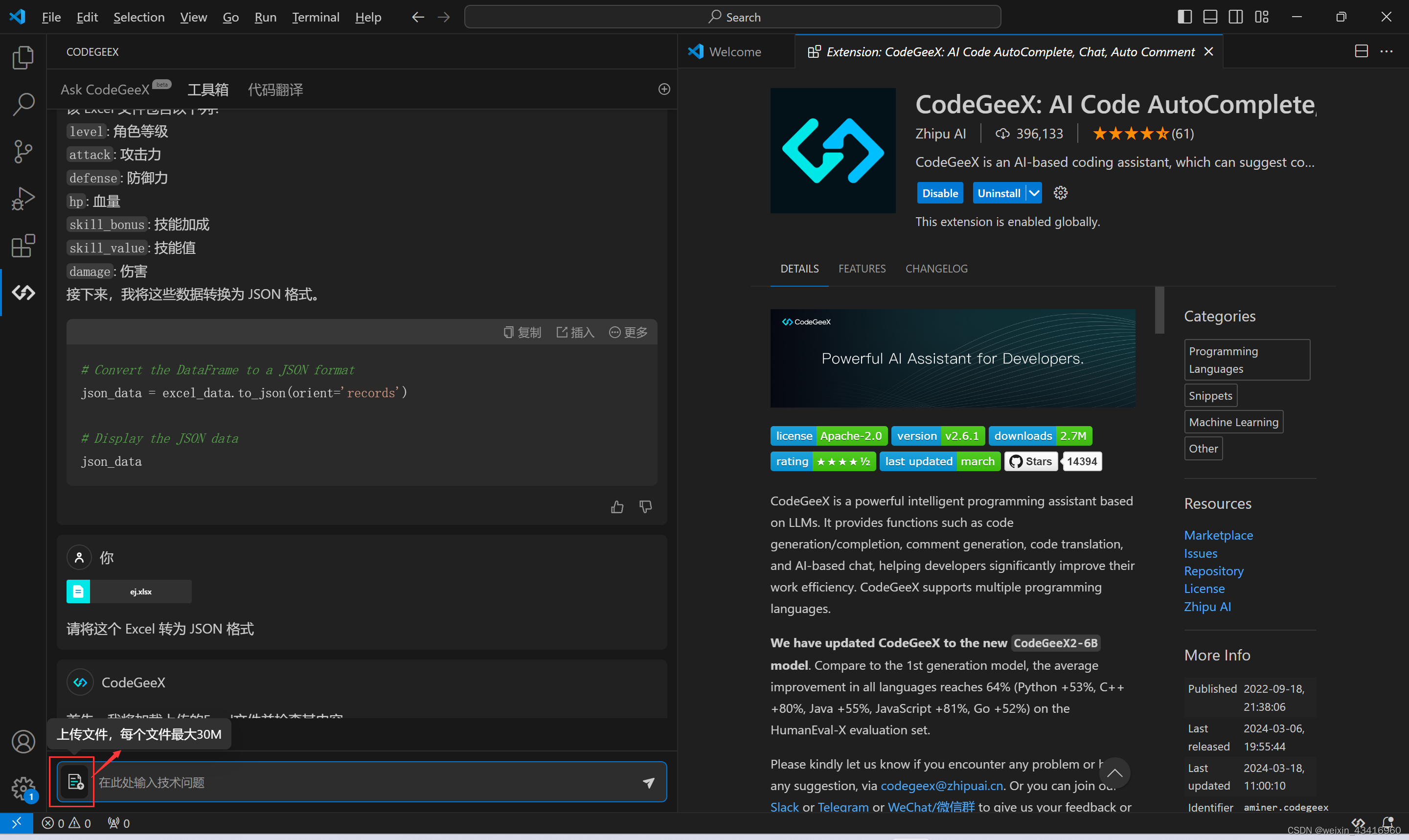The height and width of the screenshot is (840, 1409).
Task: Click the scroll-to-top arrow button
Action: coord(1114,773)
